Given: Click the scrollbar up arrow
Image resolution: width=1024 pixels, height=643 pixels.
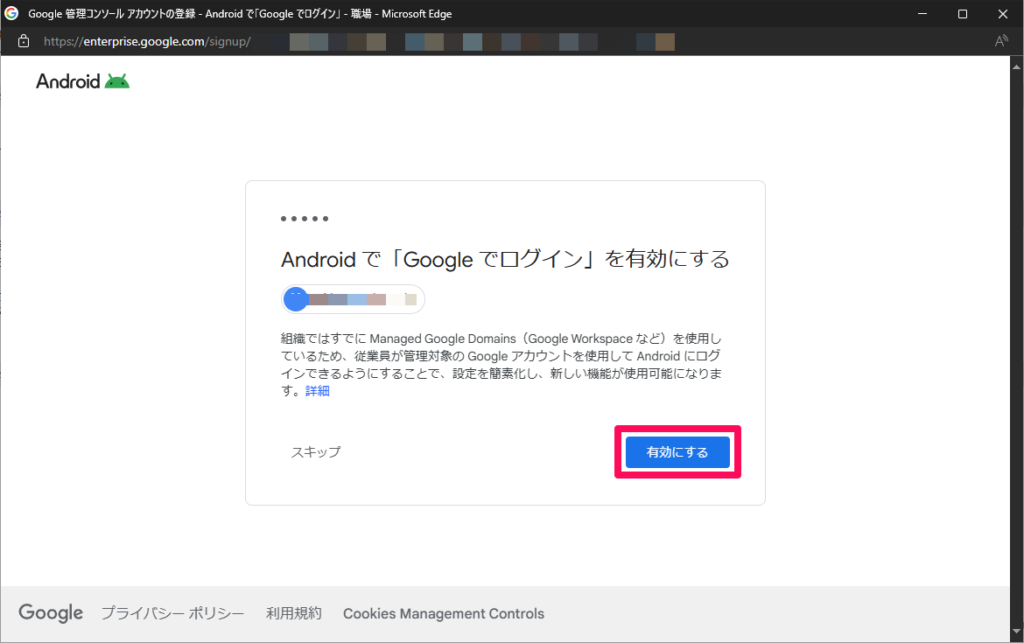Looking at the screenshot, I should click(x=1016, y=66).
